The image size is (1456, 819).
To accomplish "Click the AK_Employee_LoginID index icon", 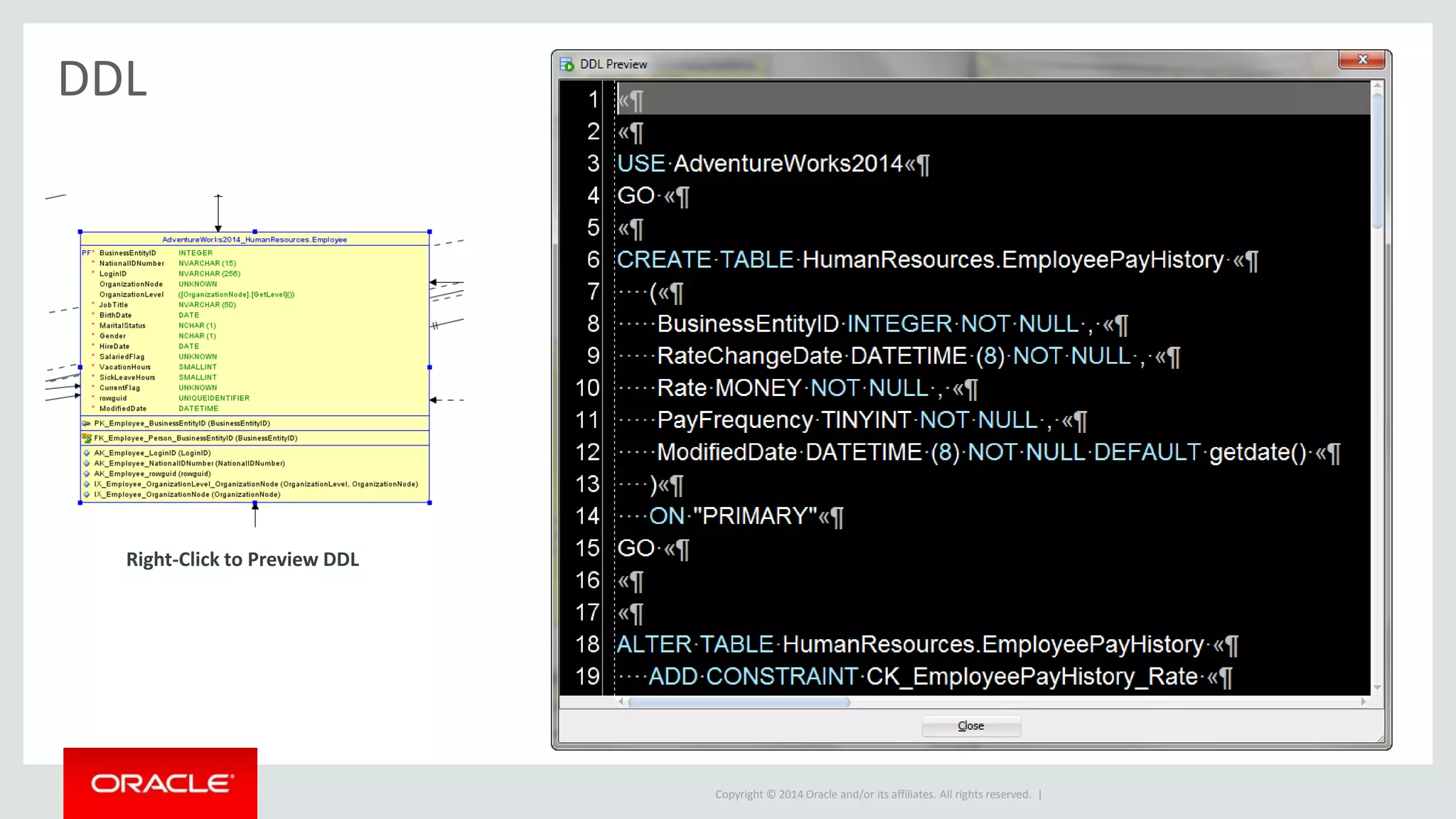I will click(x=87, y=453).
